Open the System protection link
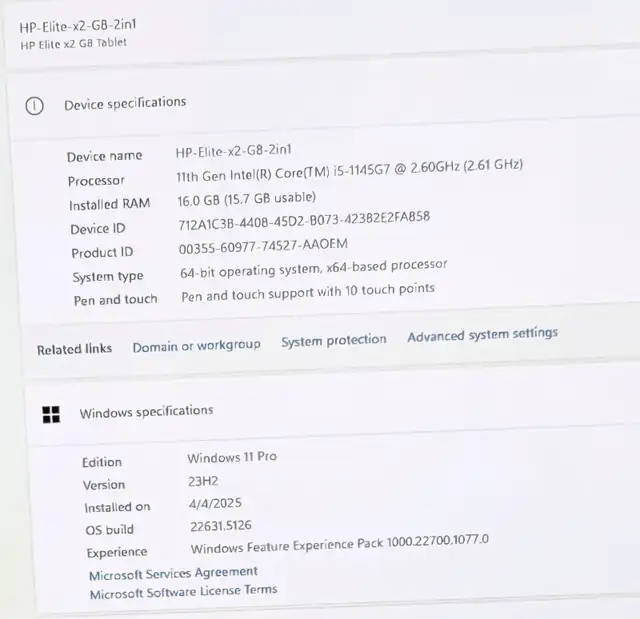Screen dimensions: 640x619 coord(333,340)
